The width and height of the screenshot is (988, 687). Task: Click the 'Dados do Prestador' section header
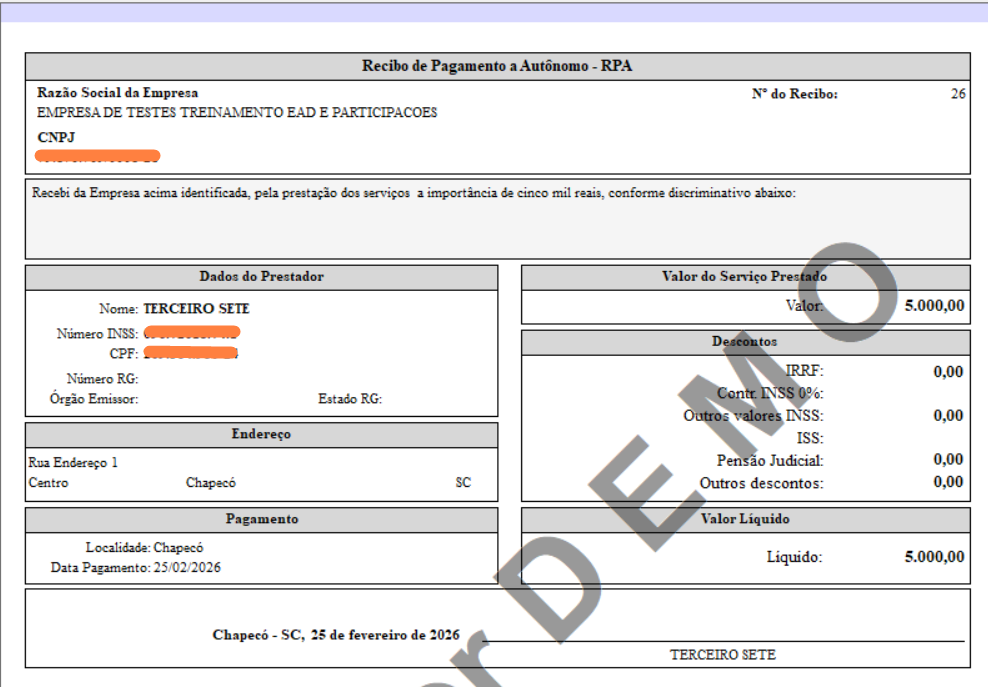click(261, 277)
